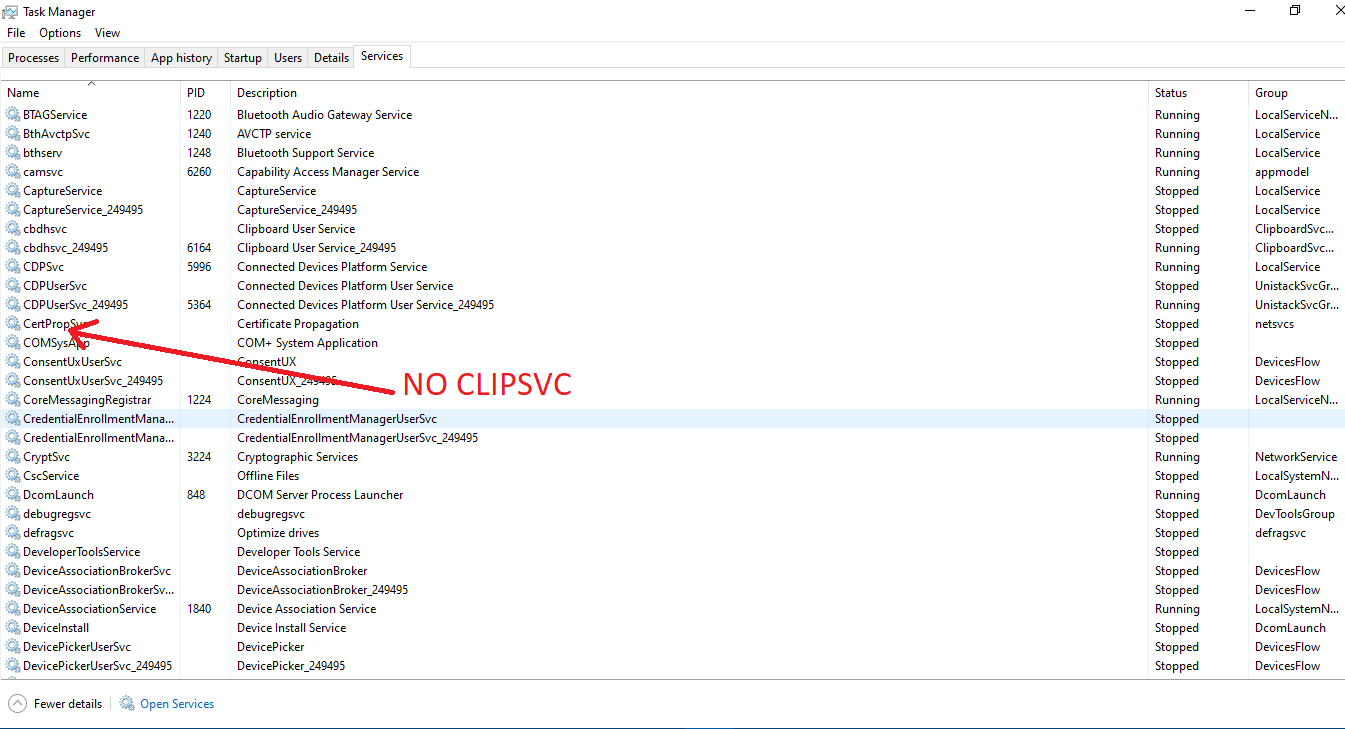Screen dimensions: 1345x729
Task: Click the netsvcs group cell
Action: (x=1275, y=324)
